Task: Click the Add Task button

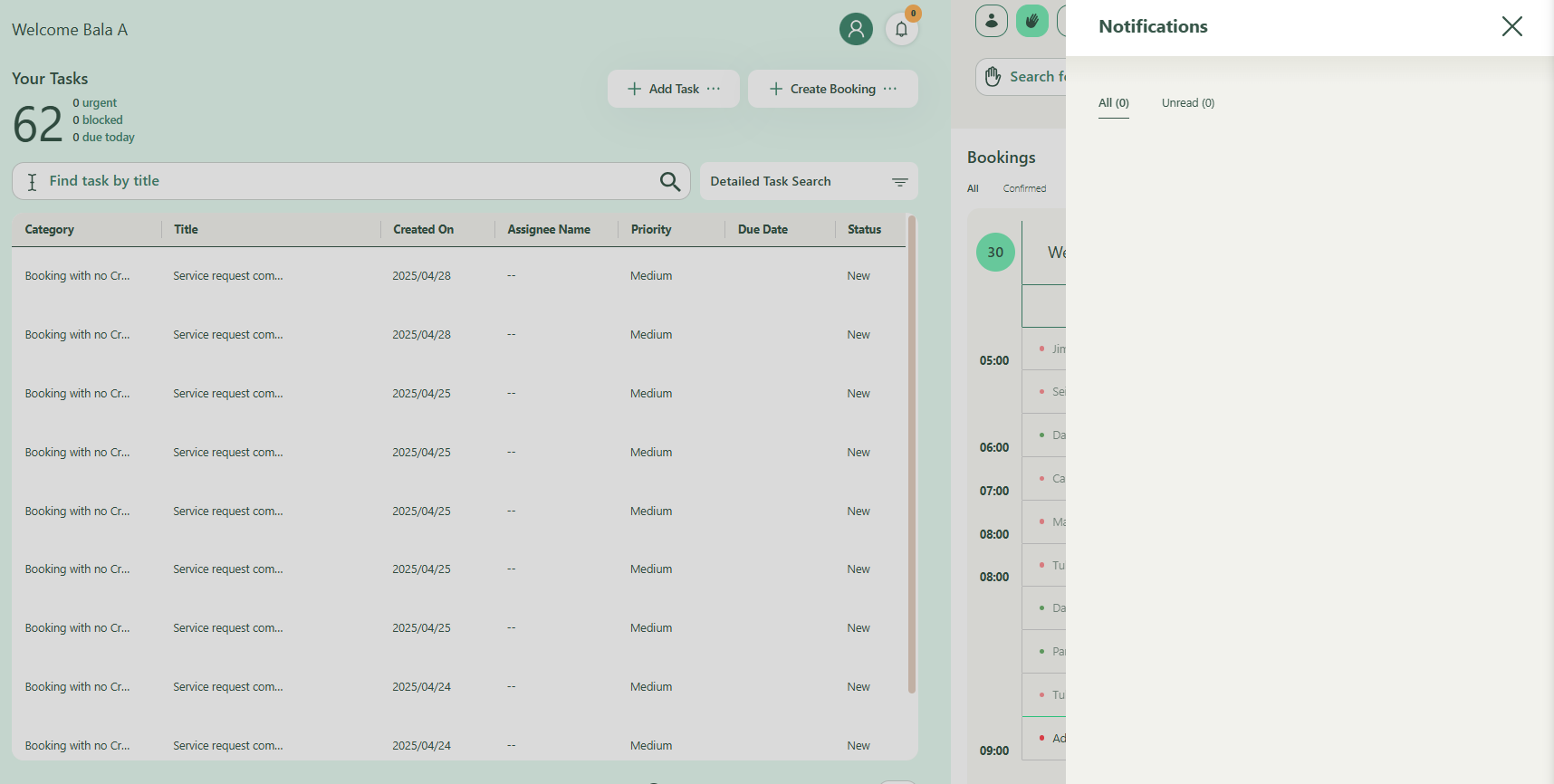Action: [664, 89]
